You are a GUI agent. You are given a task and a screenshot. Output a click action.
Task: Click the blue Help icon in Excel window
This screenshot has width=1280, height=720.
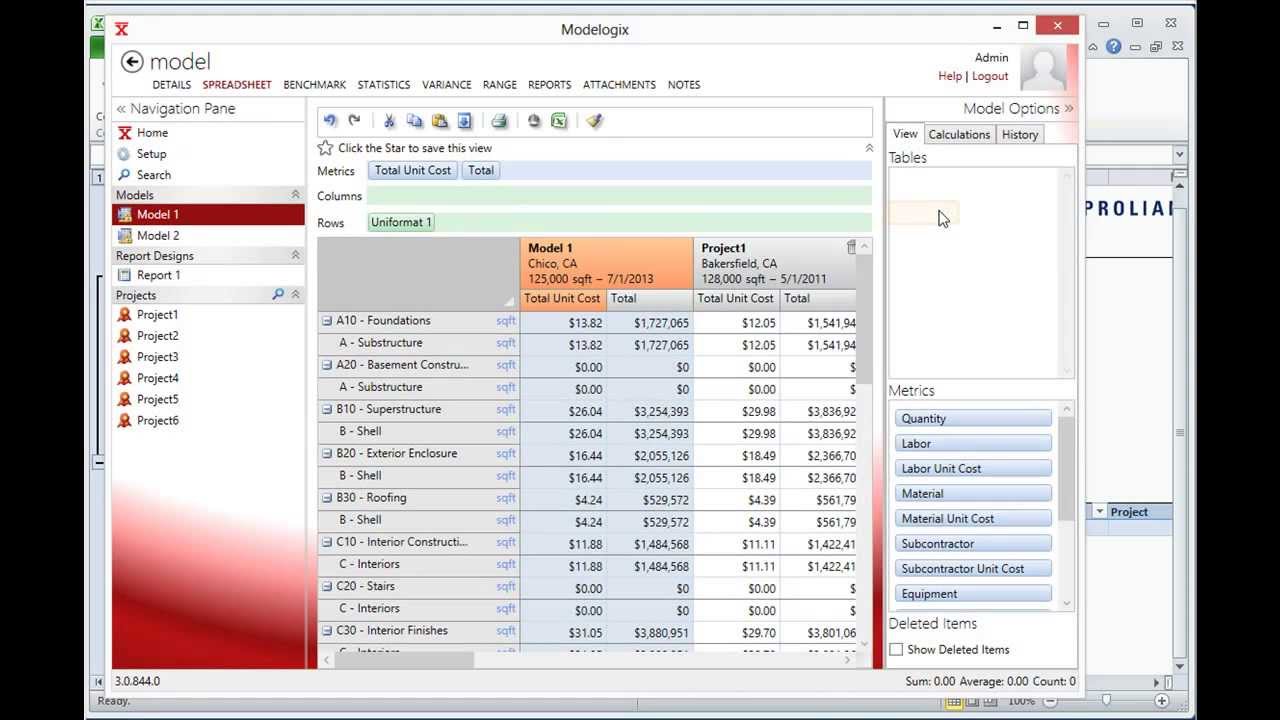[1113, 46]
